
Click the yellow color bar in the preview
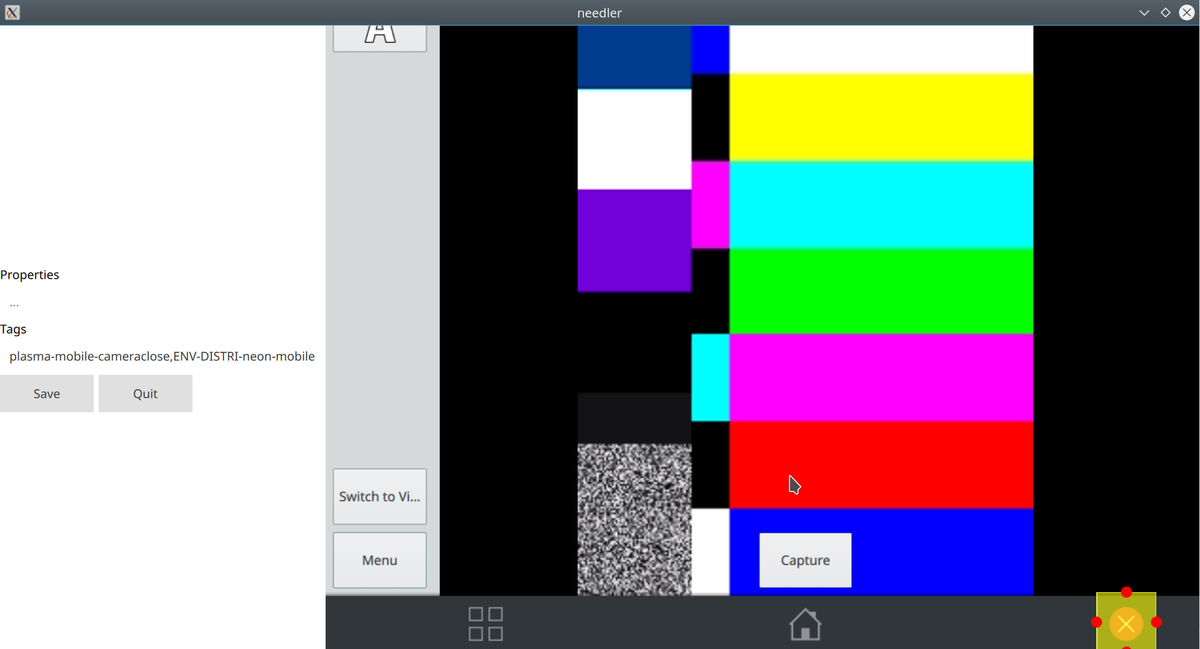880,117
